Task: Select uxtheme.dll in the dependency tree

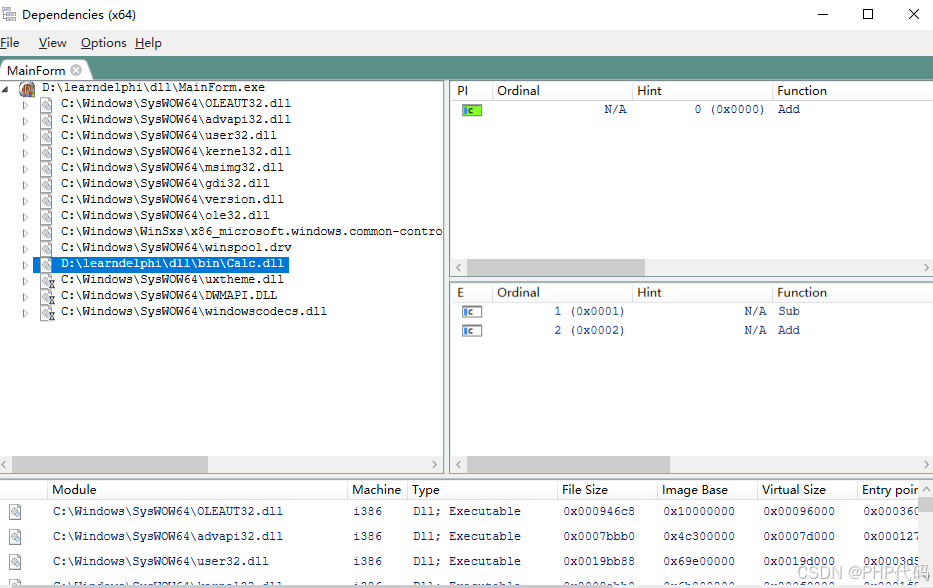Action: [x=160, y=279]
